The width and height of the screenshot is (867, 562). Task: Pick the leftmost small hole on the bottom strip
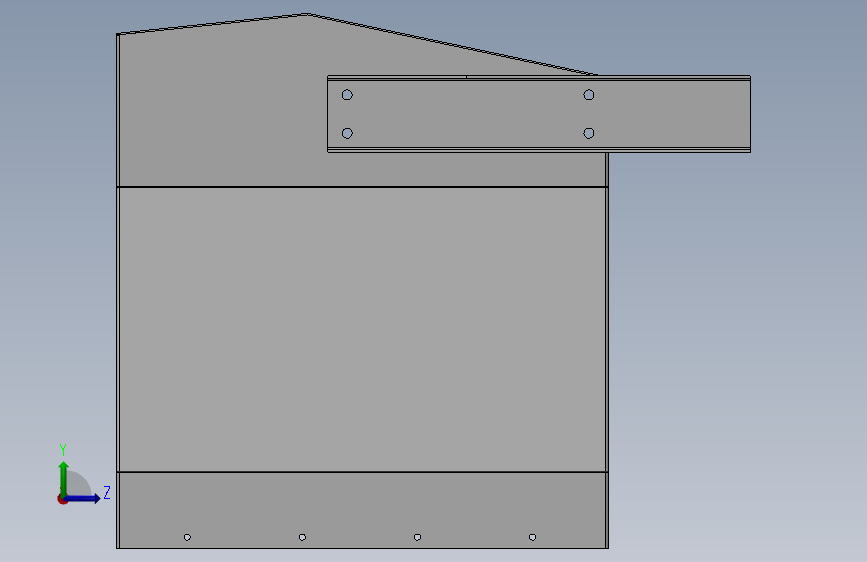pyautogui.click(x=187, y=537)
